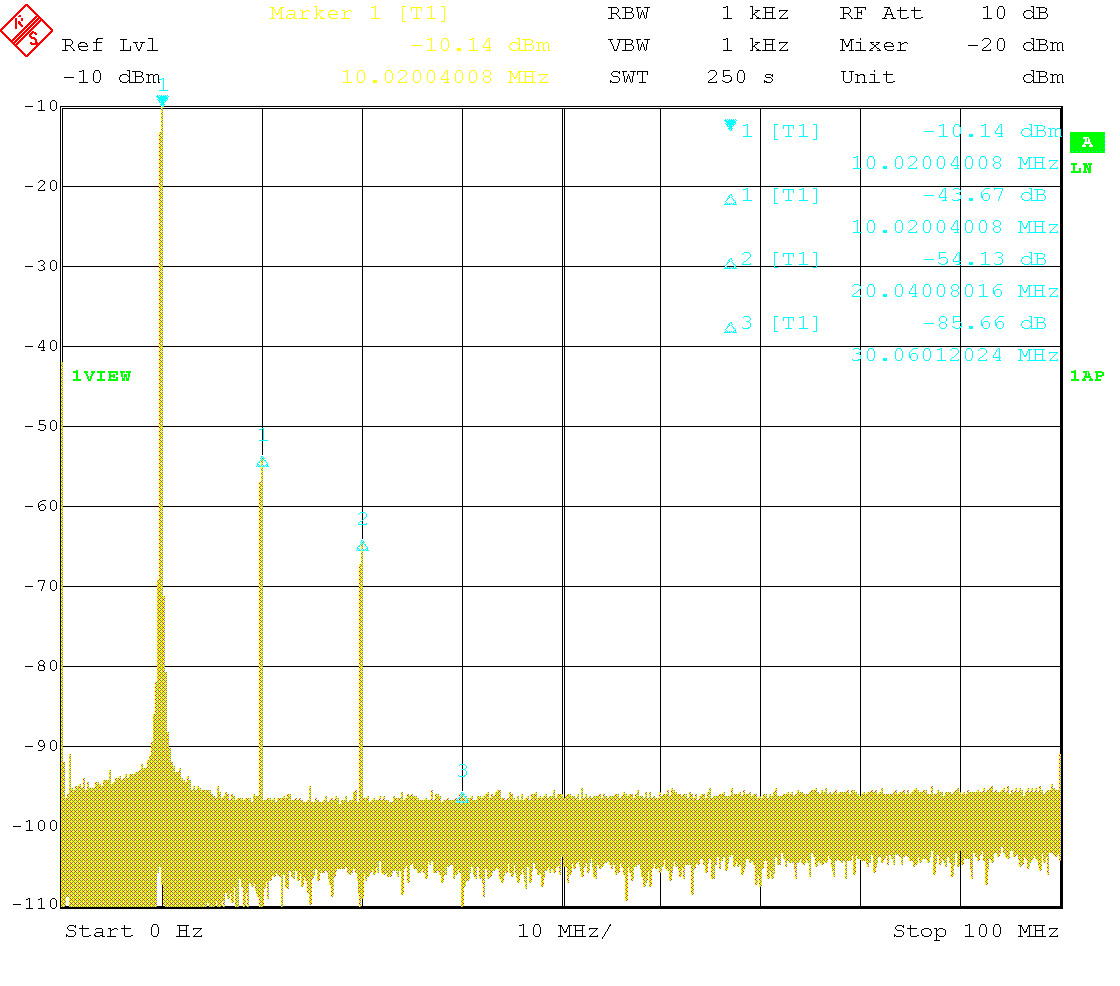
Task: Click the -54.13 dB delta value
Action: pos(984,259)
